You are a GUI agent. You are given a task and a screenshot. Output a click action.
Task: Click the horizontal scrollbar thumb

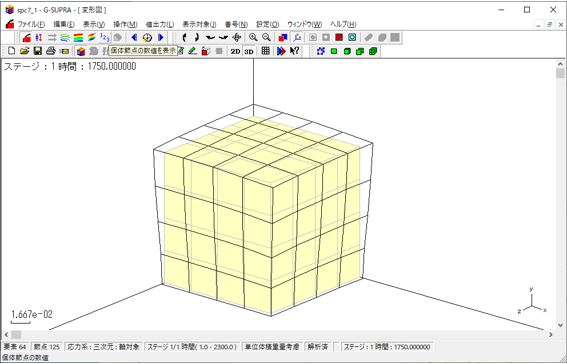pyautogui.click(x=16, y=335)
